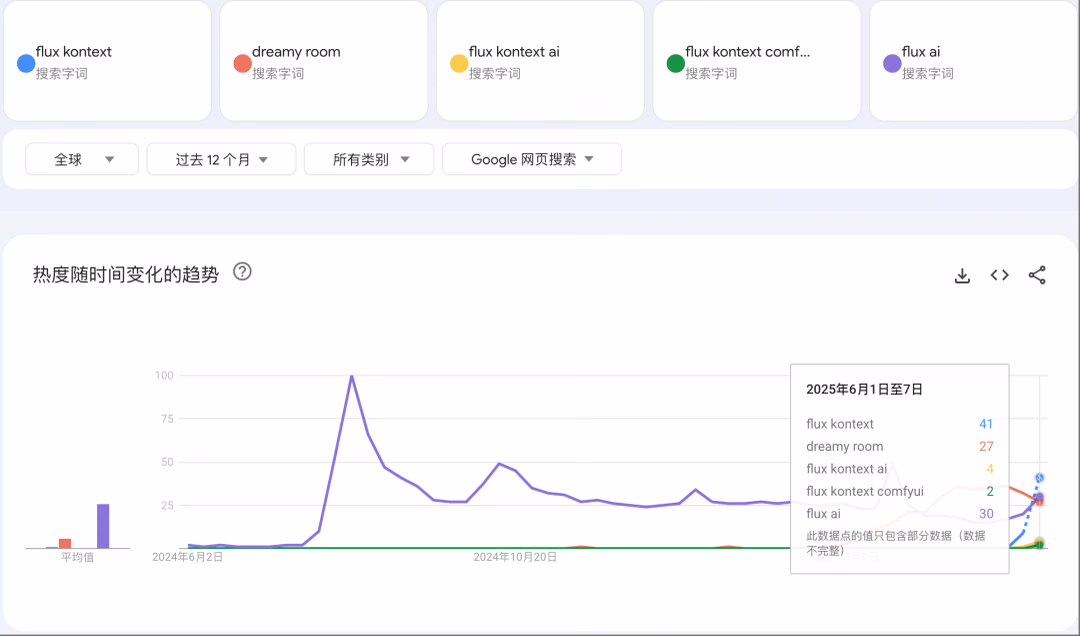Click the 2024年10月20日 axis label
Viewport: 1080px width, 636px height.
(515, 557)
